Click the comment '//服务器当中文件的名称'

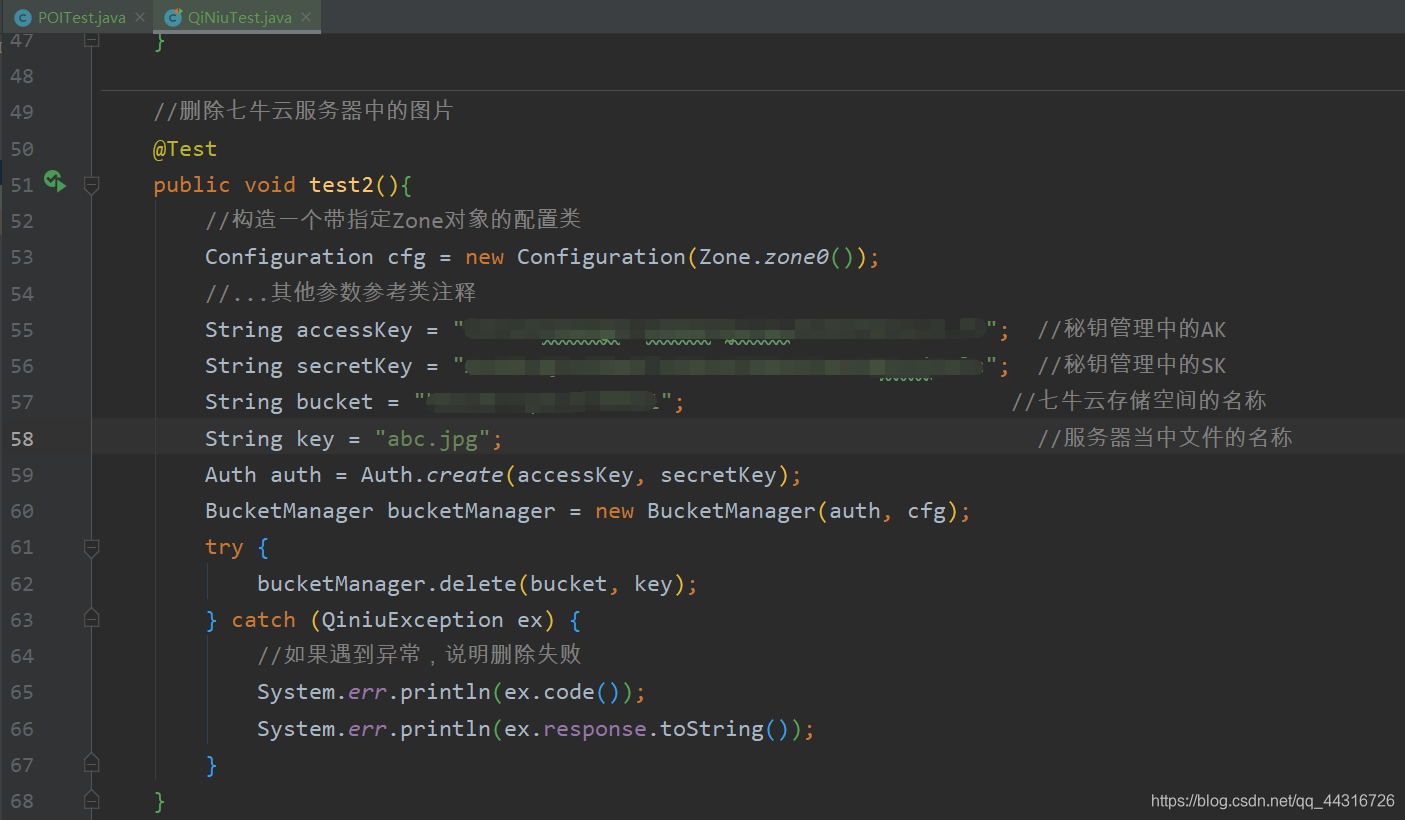pyautogui.click(x=1165, y=438)
